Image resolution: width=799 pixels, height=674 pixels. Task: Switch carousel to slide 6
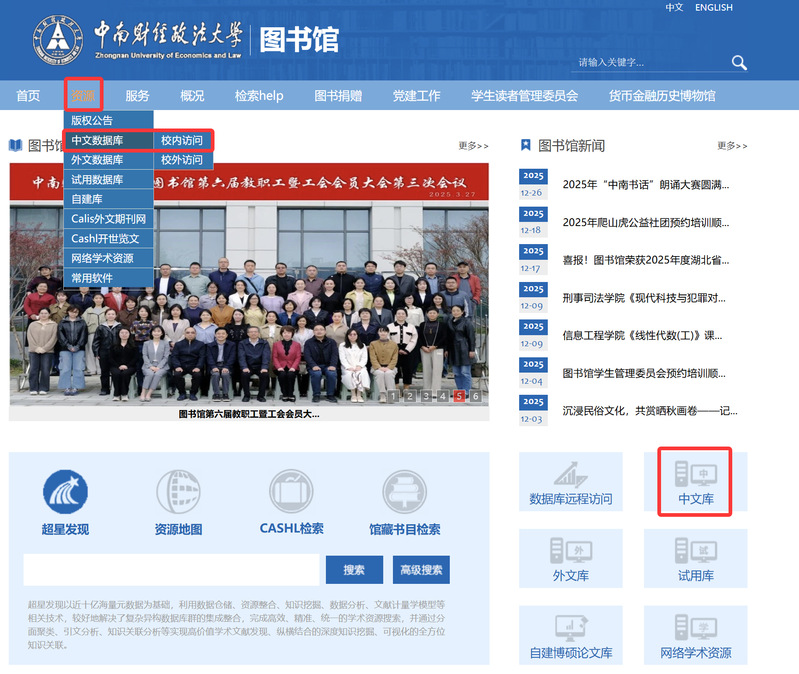[x=476, y=396]
